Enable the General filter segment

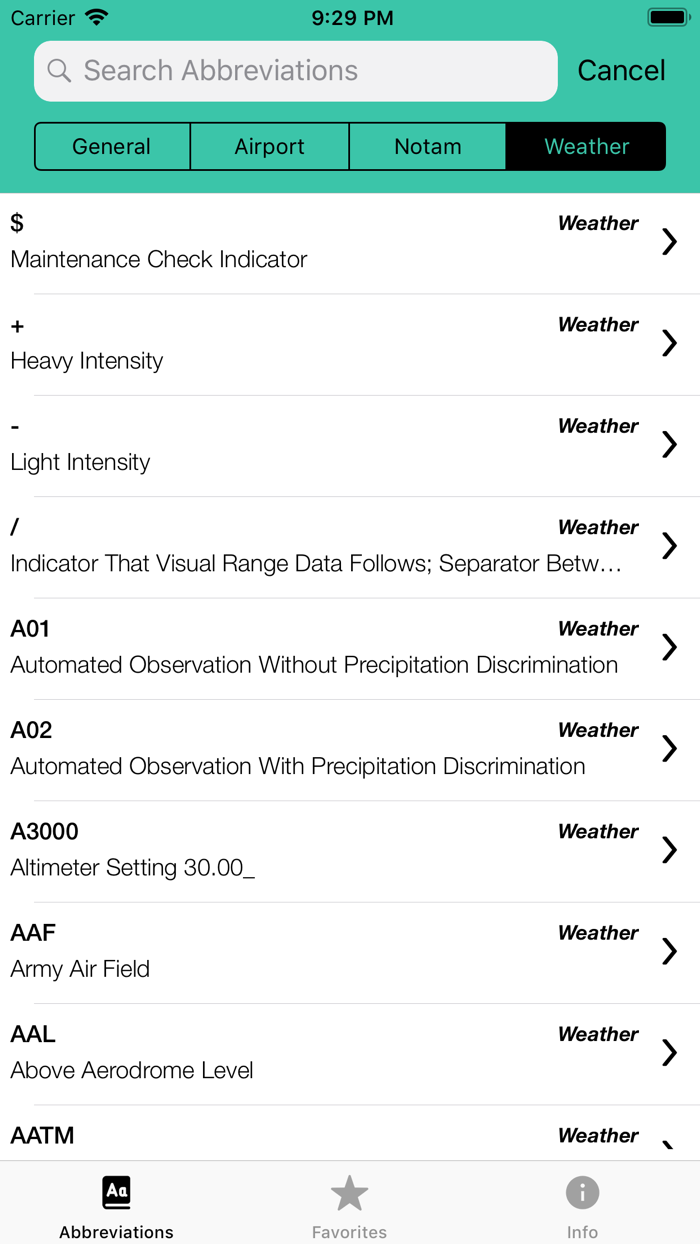pyautogui.click(x=112, y=146)
